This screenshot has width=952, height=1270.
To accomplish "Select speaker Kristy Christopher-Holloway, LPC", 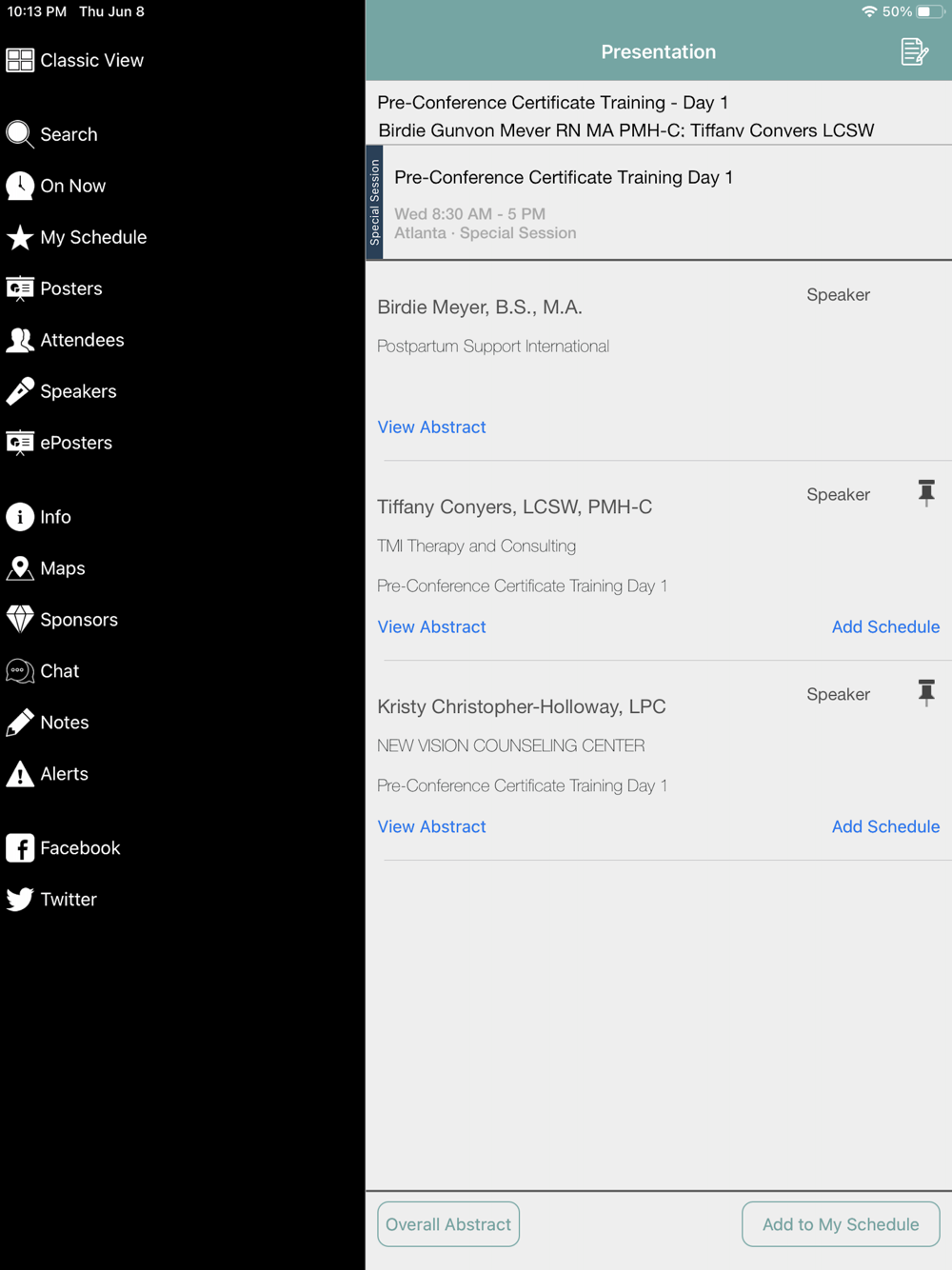I will tap(522, 707).
